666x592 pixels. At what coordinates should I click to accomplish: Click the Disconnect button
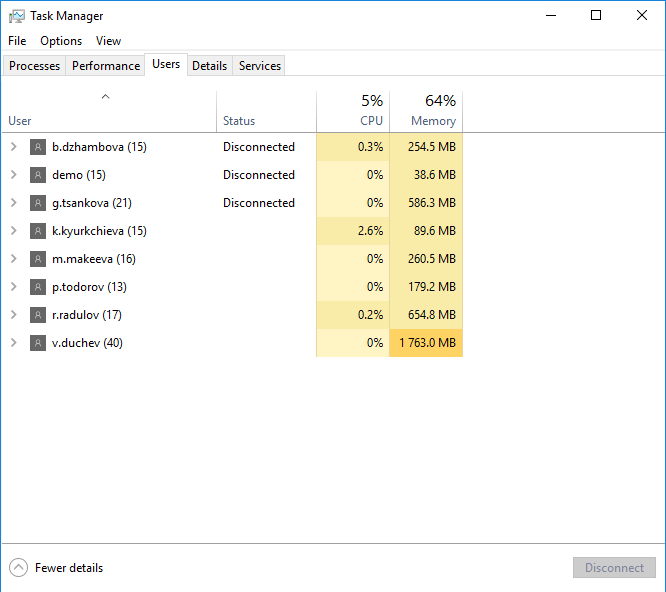(x=614, y=568)
